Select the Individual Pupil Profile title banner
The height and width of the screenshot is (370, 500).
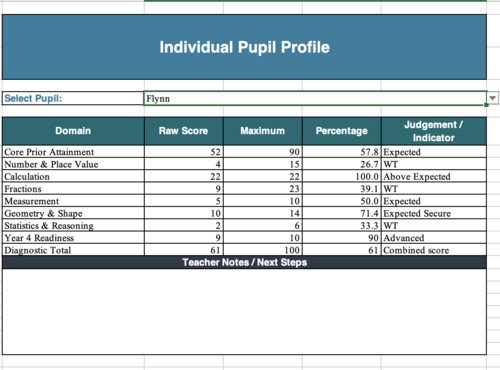(244, 47)
